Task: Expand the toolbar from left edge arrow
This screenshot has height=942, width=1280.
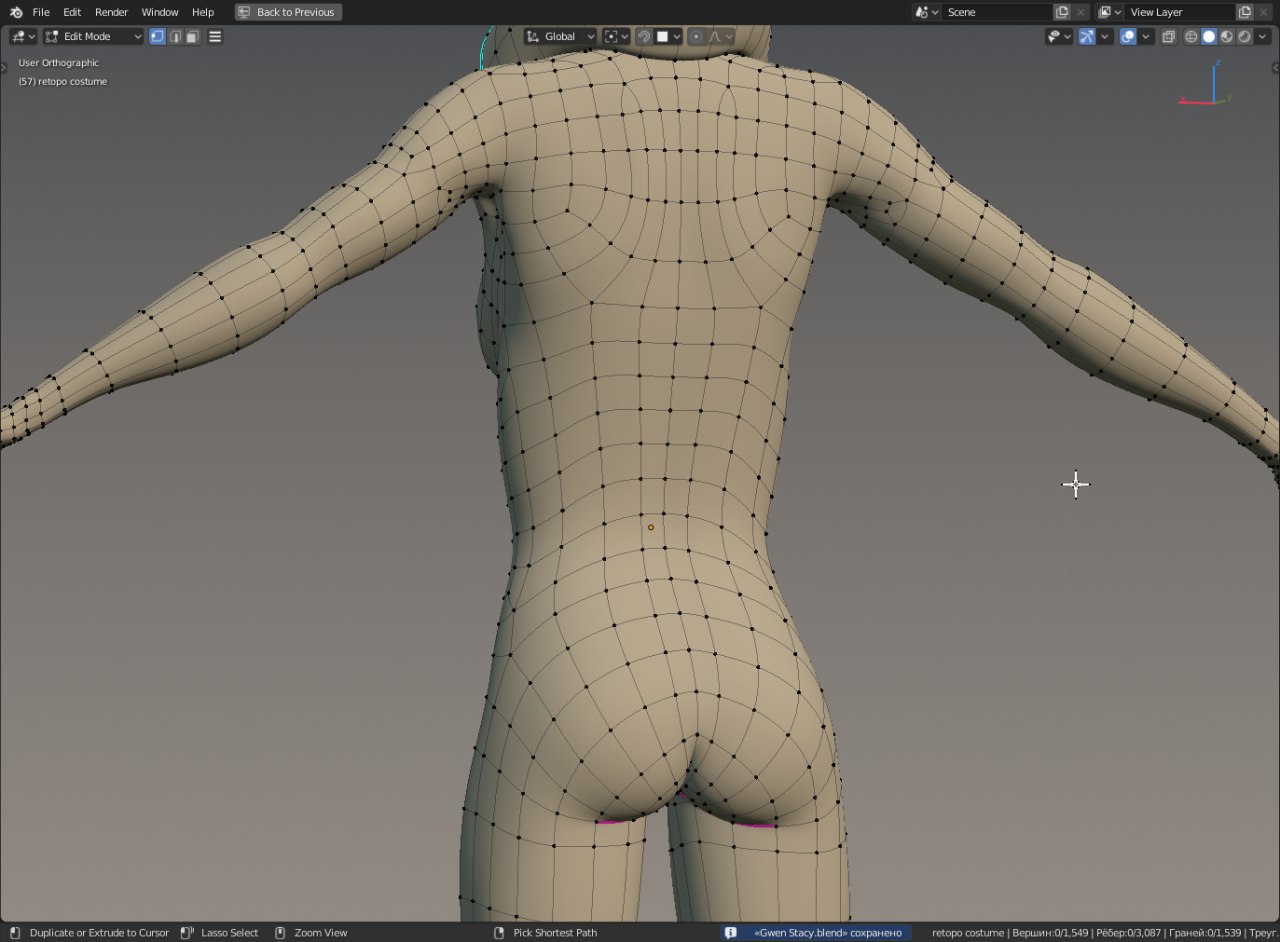Action: (4, 68)
